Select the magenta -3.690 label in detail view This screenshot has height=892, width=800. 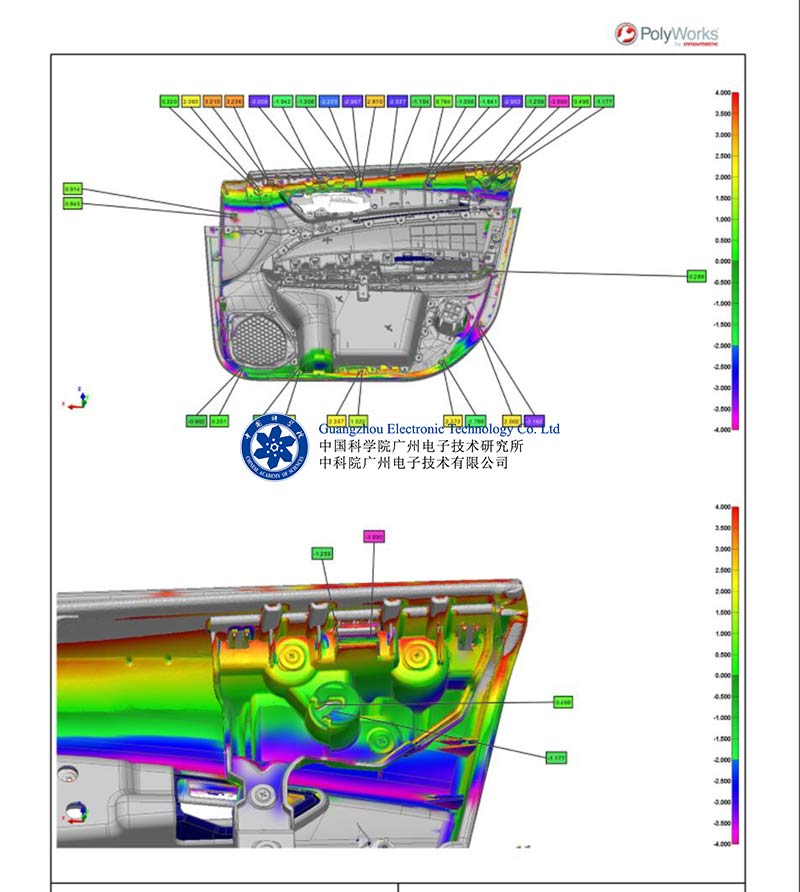click(373, 537)
